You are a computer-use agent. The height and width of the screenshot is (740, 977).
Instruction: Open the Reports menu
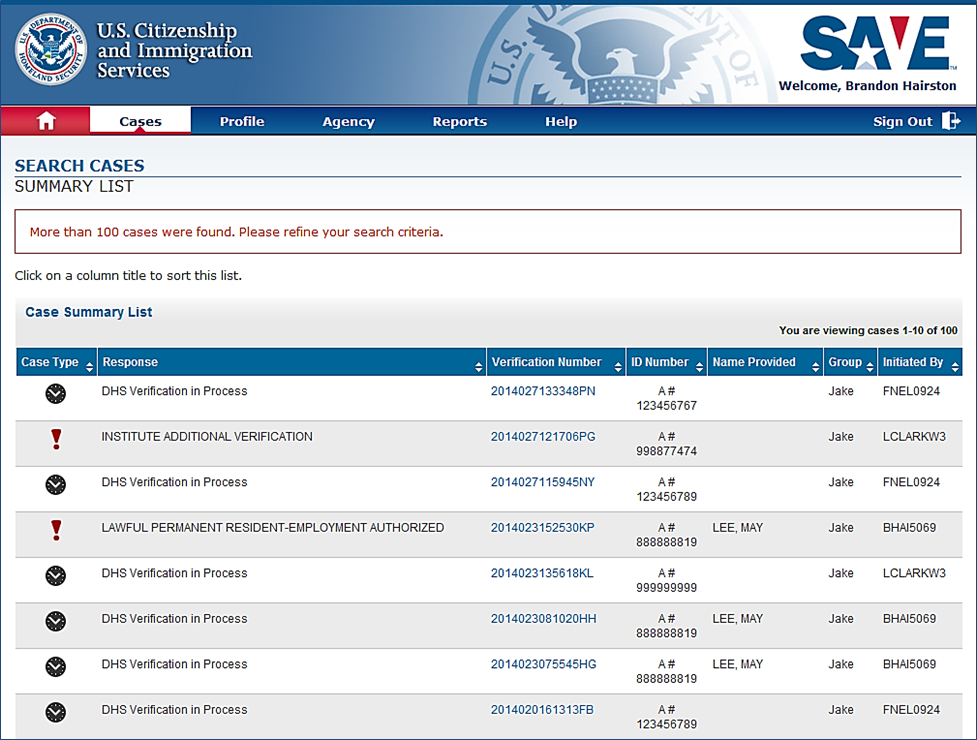(x=460, y=121)
